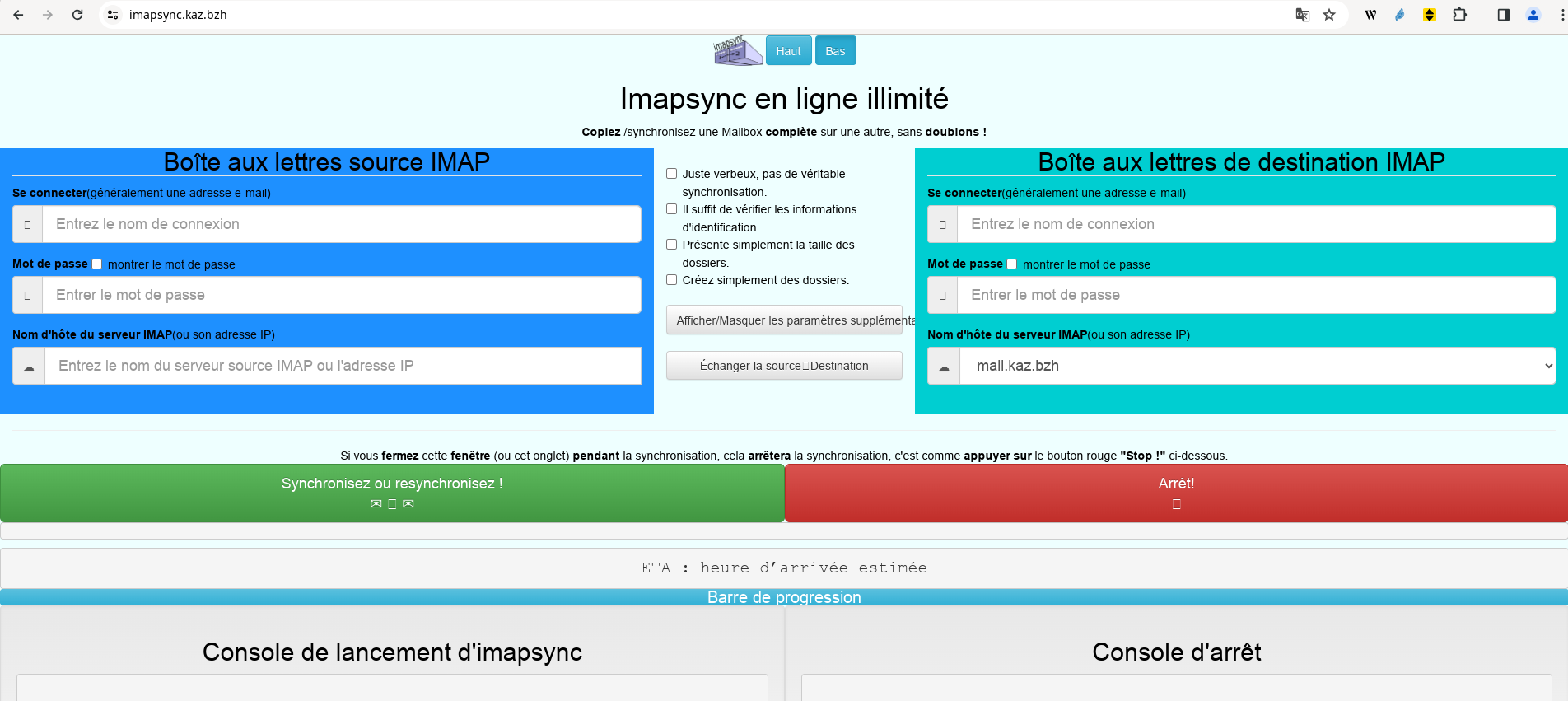Jump to bottom with the Bas button
Viewport: 1568px width, 701px height.
pos(835,51)
